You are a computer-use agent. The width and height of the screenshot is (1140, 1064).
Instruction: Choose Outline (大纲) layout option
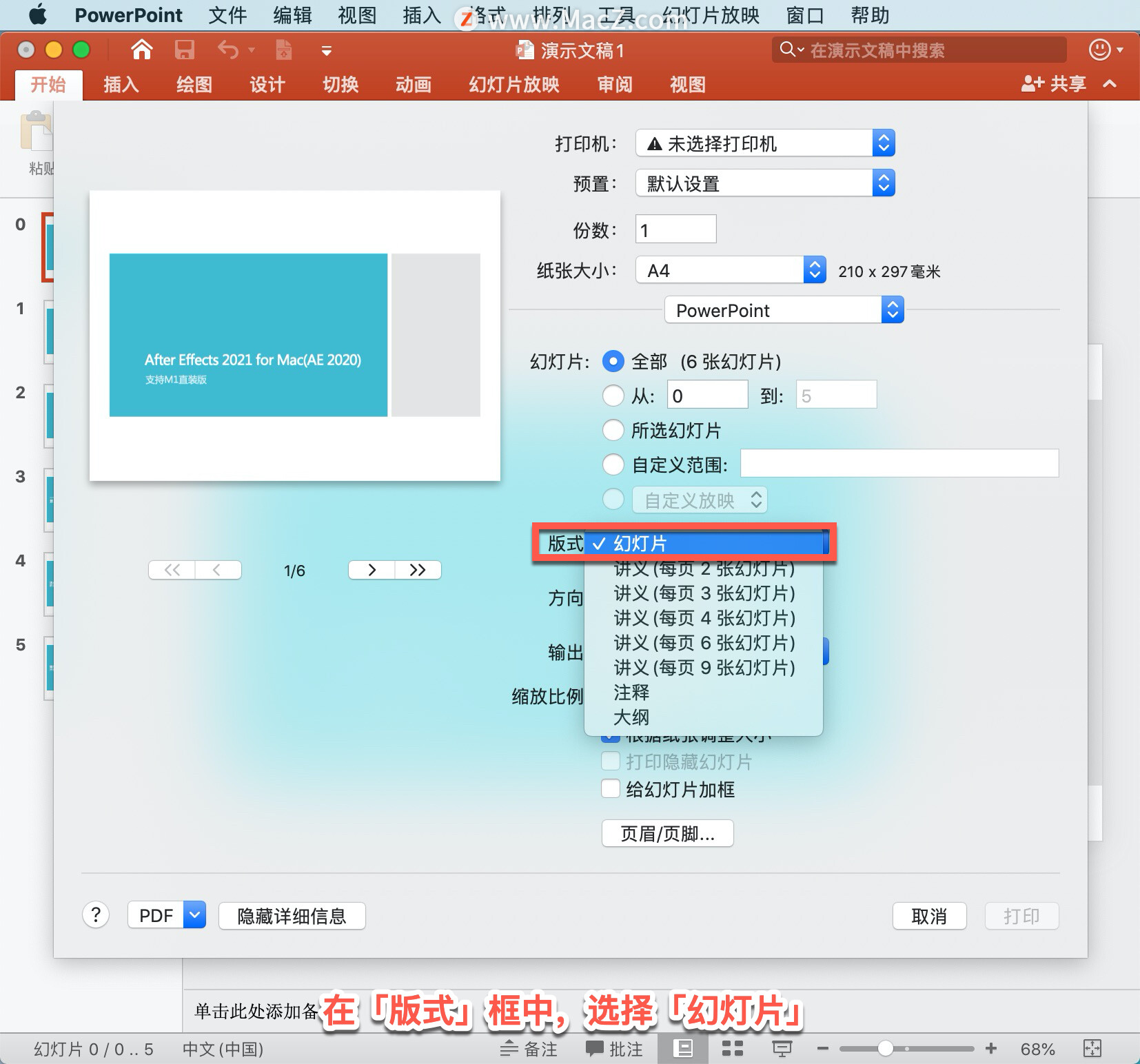pyautogui.click(x=704, y=717)
